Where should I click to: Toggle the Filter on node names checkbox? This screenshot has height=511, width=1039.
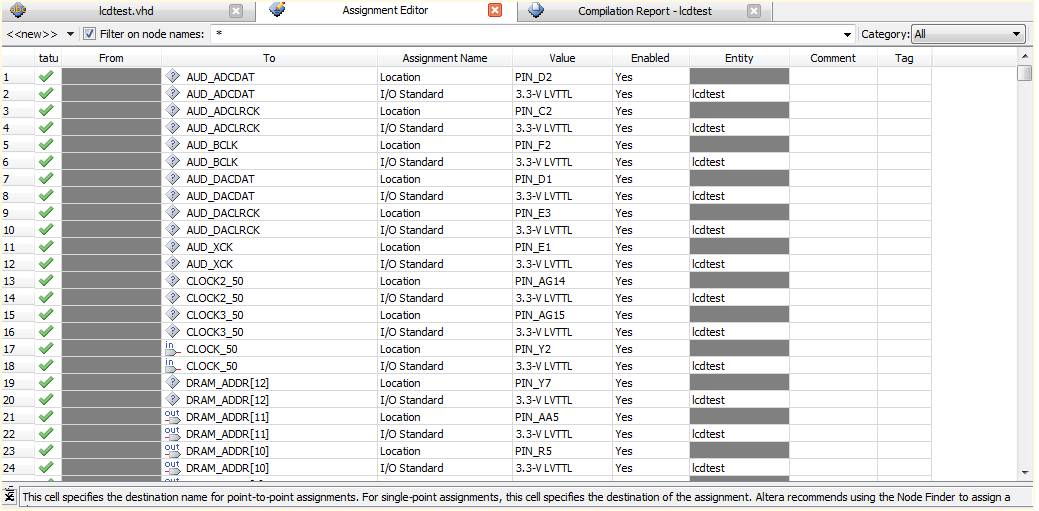89,34
